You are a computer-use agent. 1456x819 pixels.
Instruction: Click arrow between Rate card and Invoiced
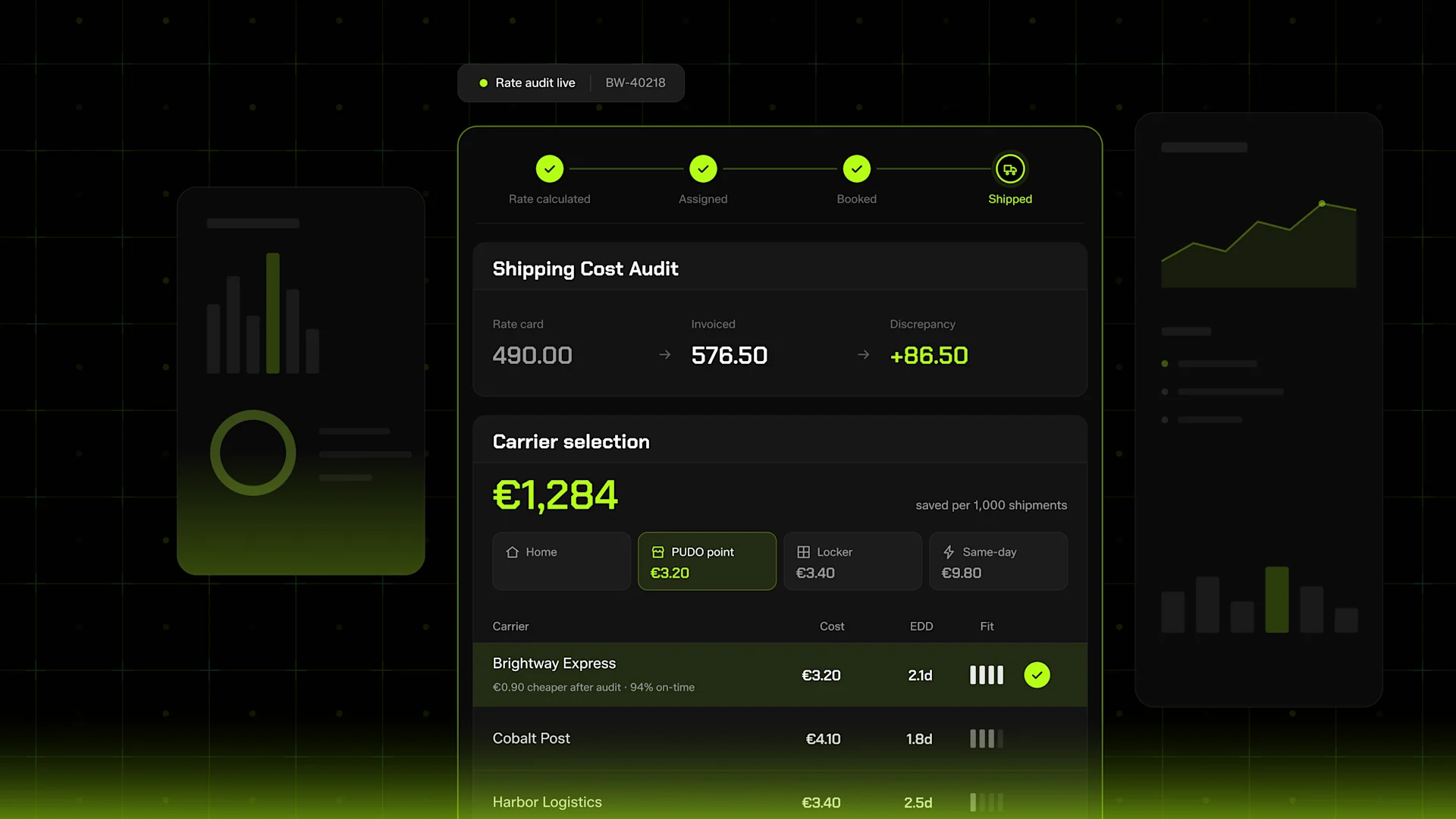(665, 355)
